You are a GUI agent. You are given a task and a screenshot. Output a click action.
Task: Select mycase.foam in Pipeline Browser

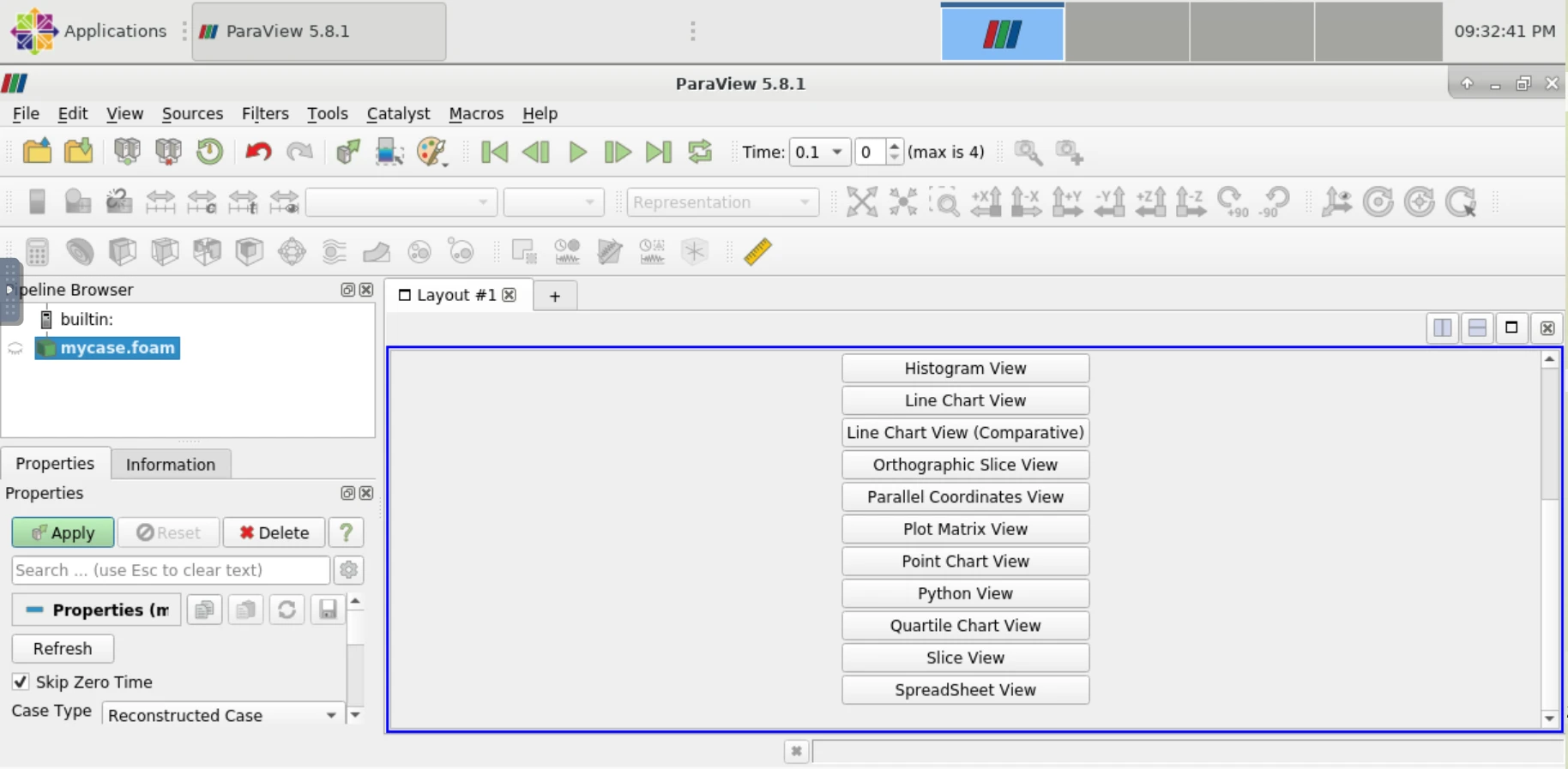click(107, 348)
